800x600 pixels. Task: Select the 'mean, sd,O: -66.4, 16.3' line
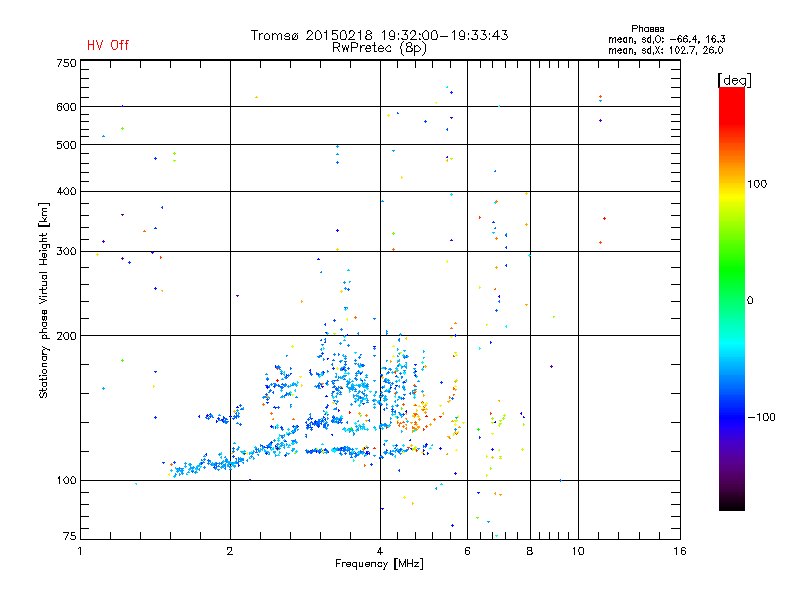coord(666,39)
